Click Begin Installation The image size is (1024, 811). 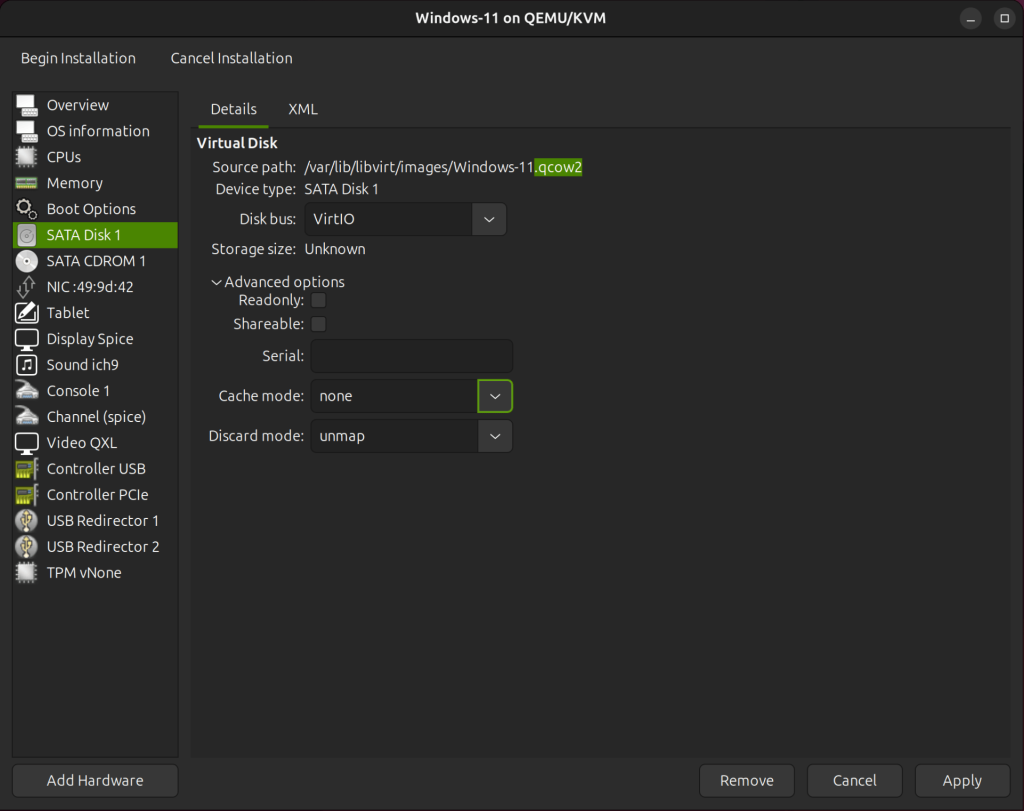pyautogui.click(x=78, y=58)
